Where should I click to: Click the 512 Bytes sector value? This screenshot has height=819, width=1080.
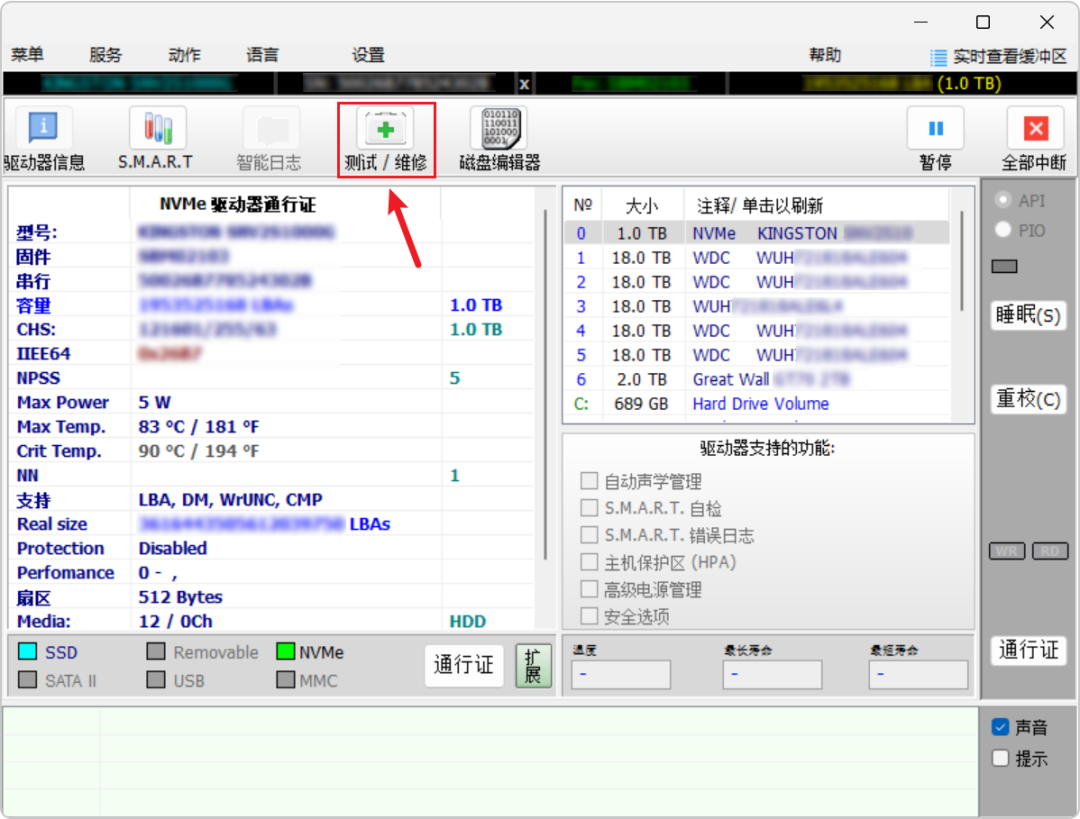pyautogui.click(x=180, y=597)
